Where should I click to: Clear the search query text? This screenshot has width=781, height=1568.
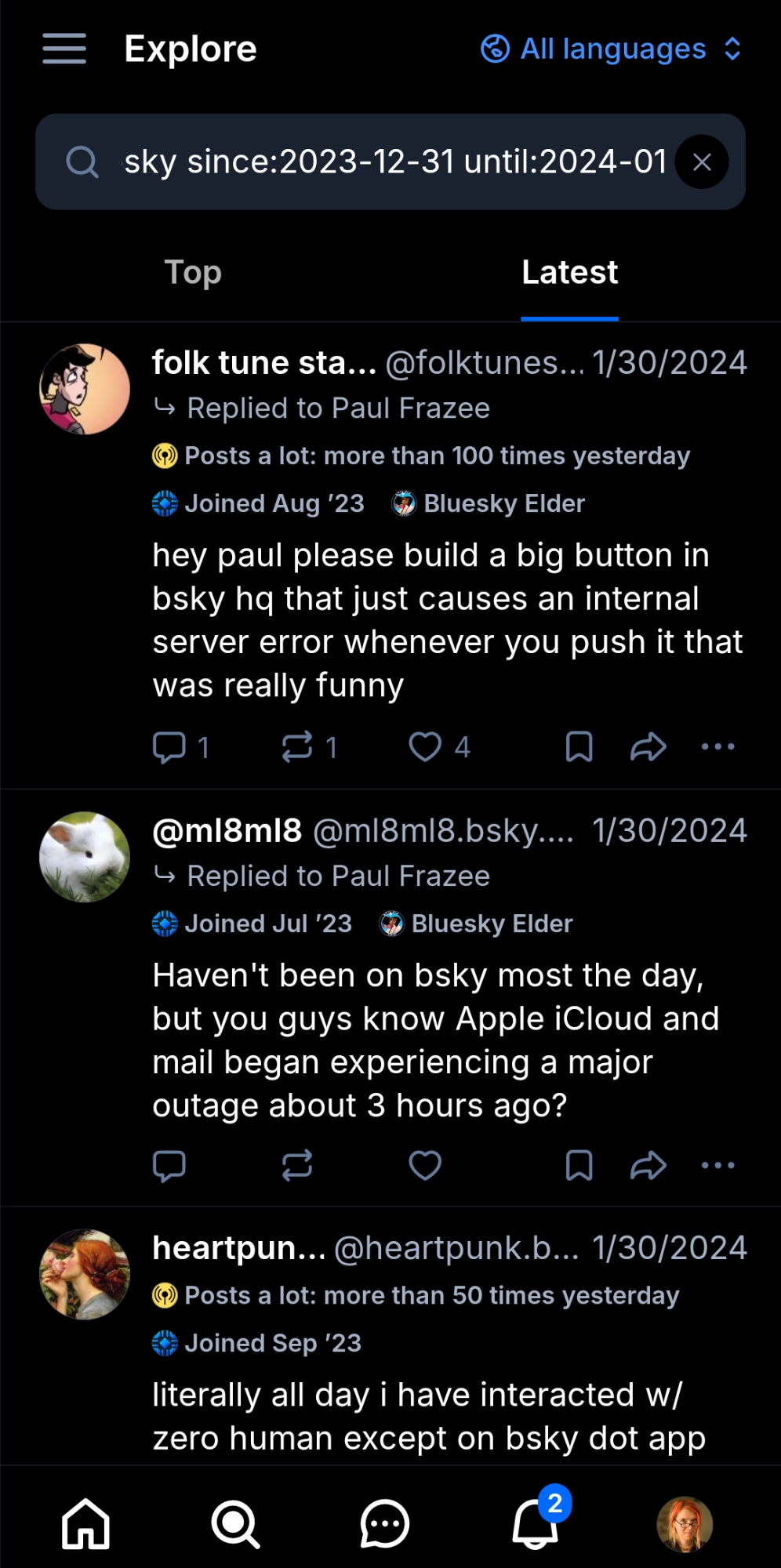tap(702, 162)
